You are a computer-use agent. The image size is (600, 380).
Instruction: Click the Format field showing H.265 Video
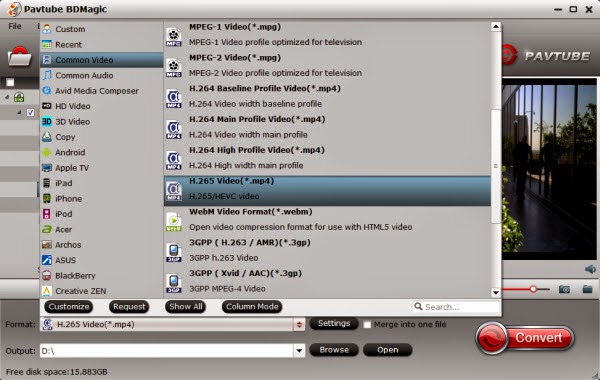pyautogui.click(x=167, y=325)
